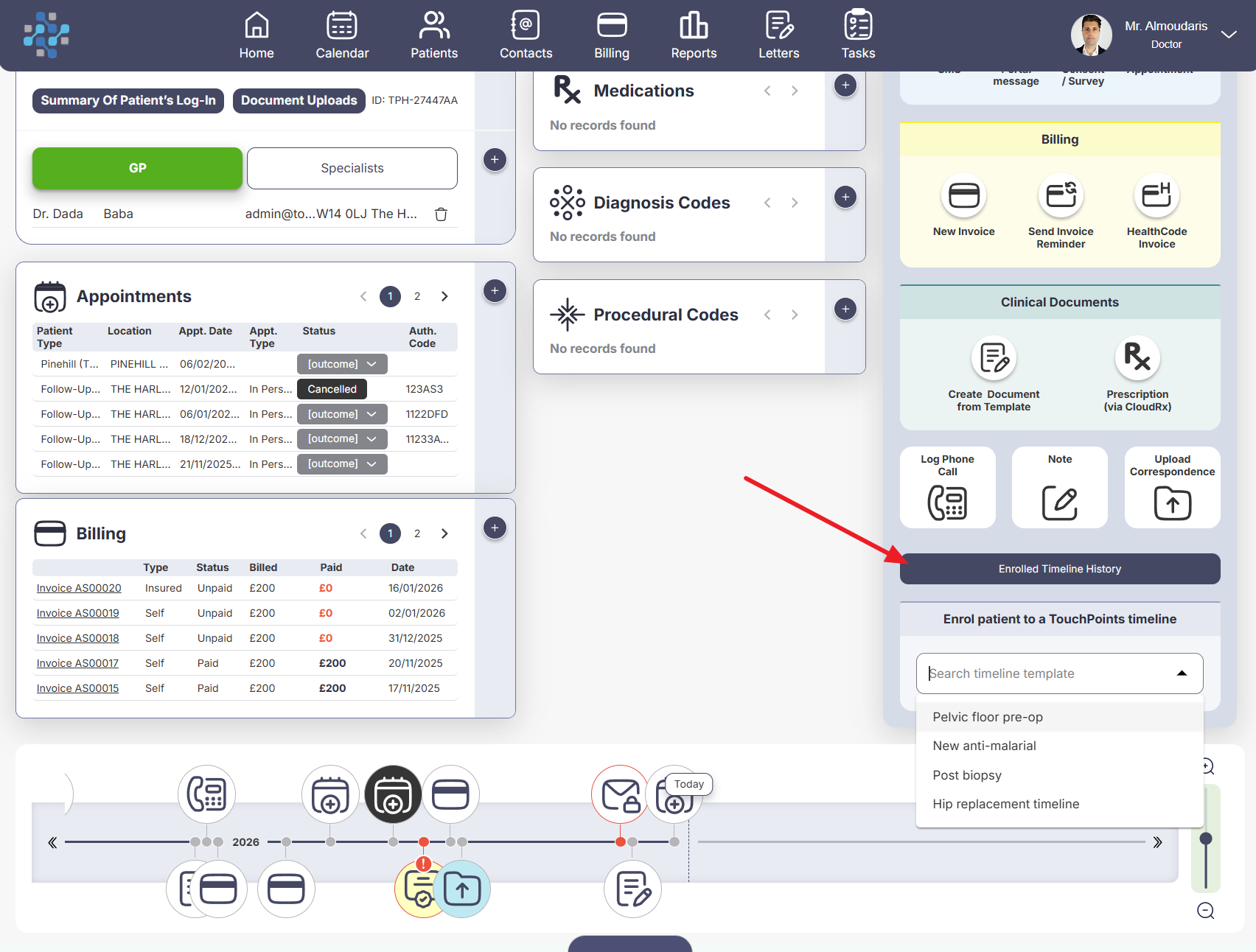The image size is (1256, 952).
Task: Click the timeline zoom slider handle
Action: (1206, 839)
